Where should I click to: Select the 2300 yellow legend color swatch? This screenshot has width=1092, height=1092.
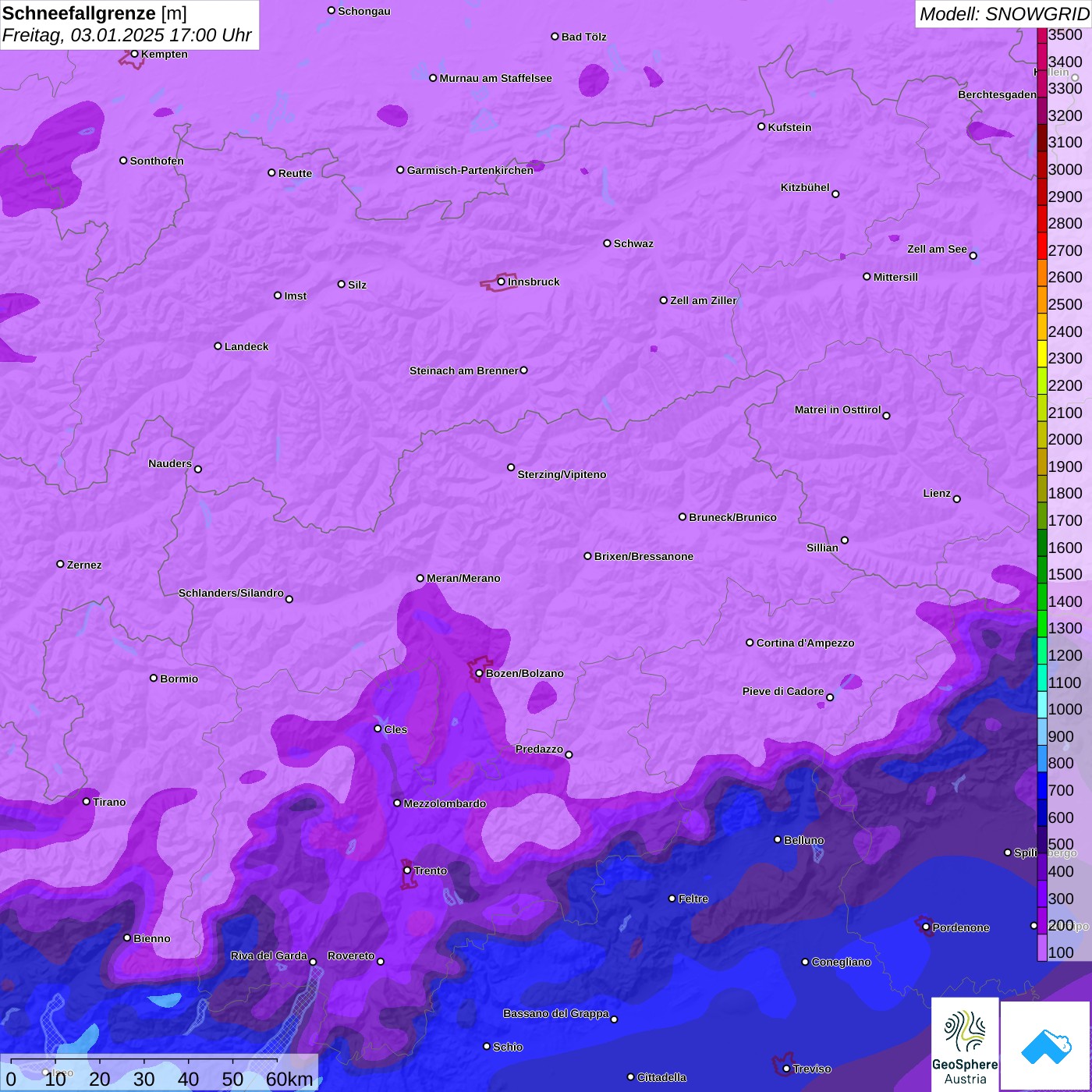pos(1041,353)
